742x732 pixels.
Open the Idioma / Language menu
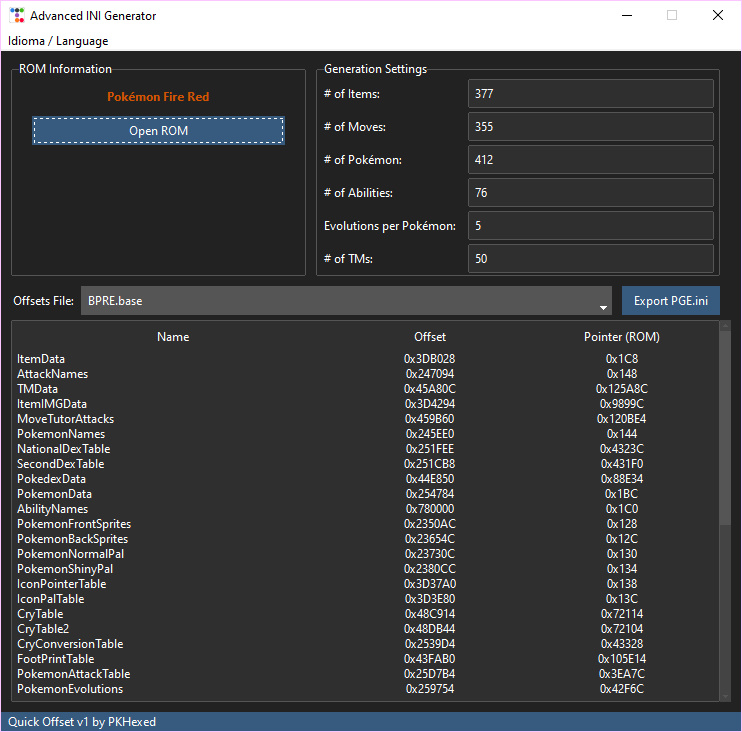coord(58,41)
